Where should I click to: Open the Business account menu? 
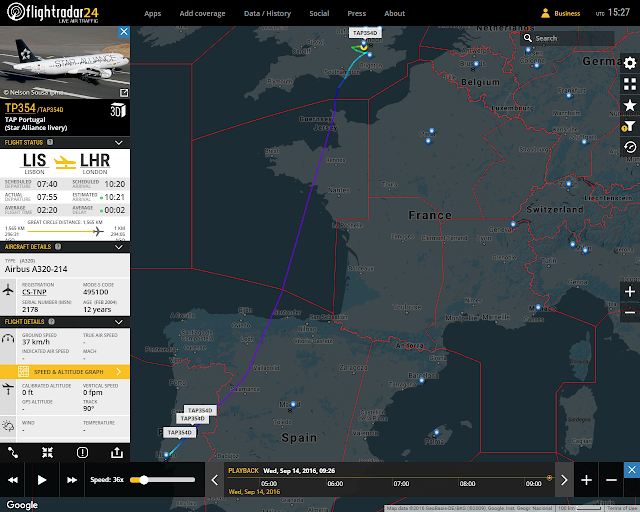[560, 13]
